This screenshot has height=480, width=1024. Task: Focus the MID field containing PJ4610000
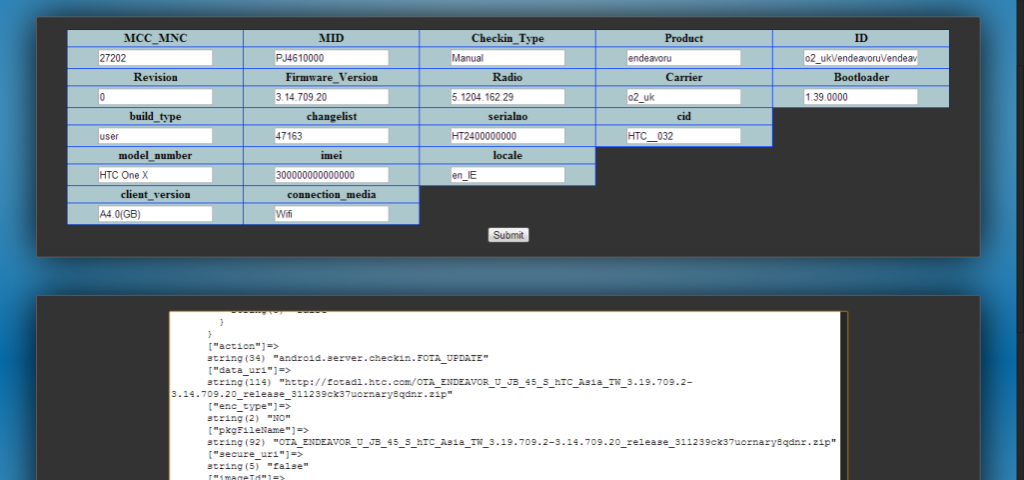click(x=331, y=58)
